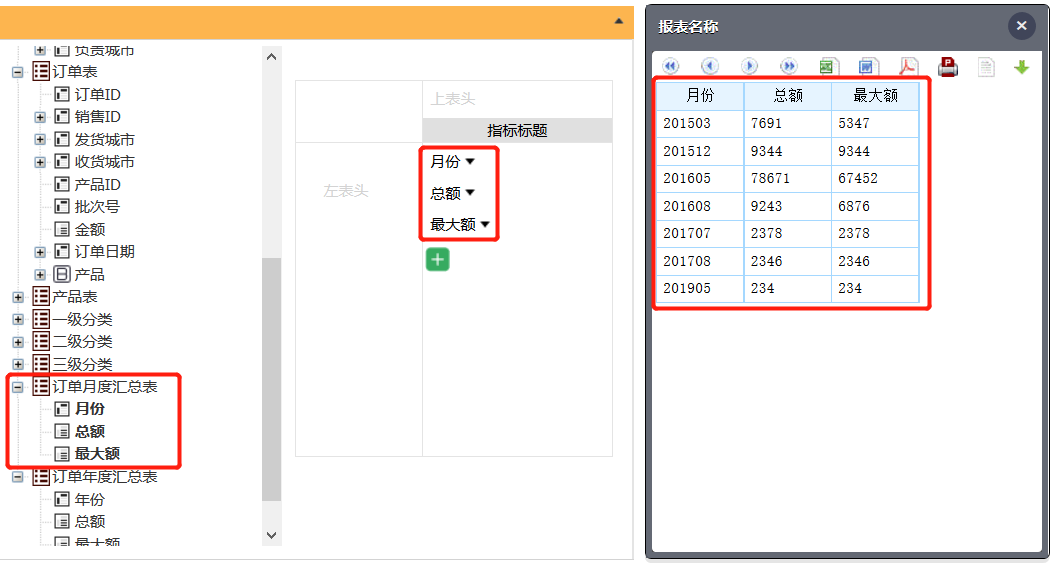Viewport: 1055px width, 567px height.
Task: Click the measure icon beside 金额
Action: 62,229
